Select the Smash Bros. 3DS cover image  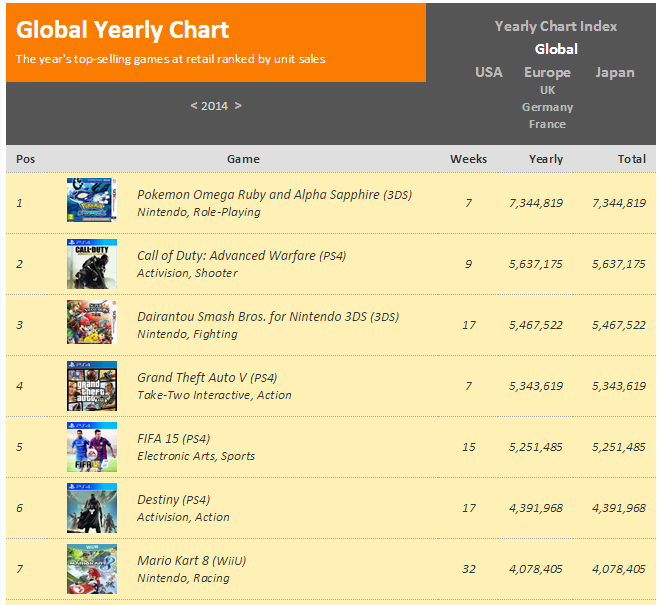click(x=92, y=322)
